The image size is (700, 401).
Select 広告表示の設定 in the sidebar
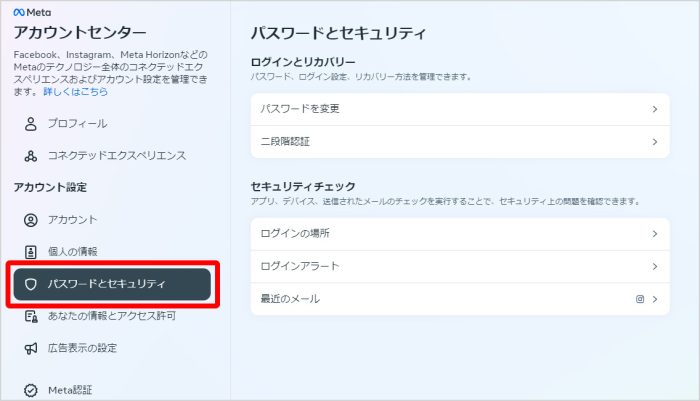click(x=82, y=348)
